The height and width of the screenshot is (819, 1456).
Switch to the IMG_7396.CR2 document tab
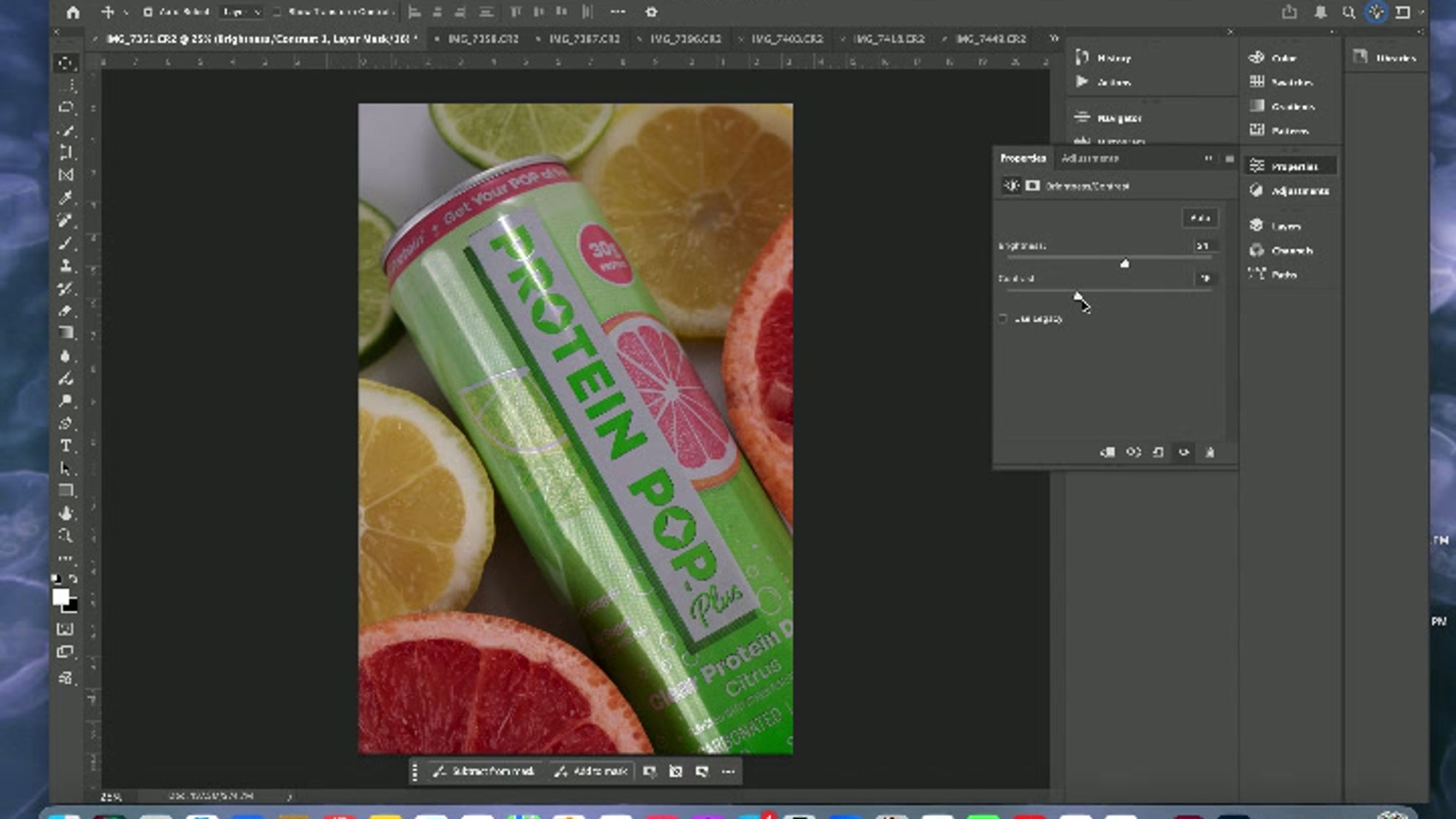click(685, 38)
